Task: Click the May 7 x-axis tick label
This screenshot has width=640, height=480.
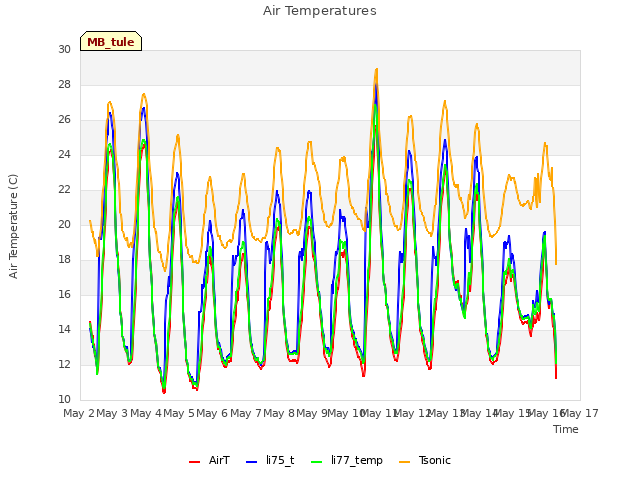Action: tap(246, 413)
